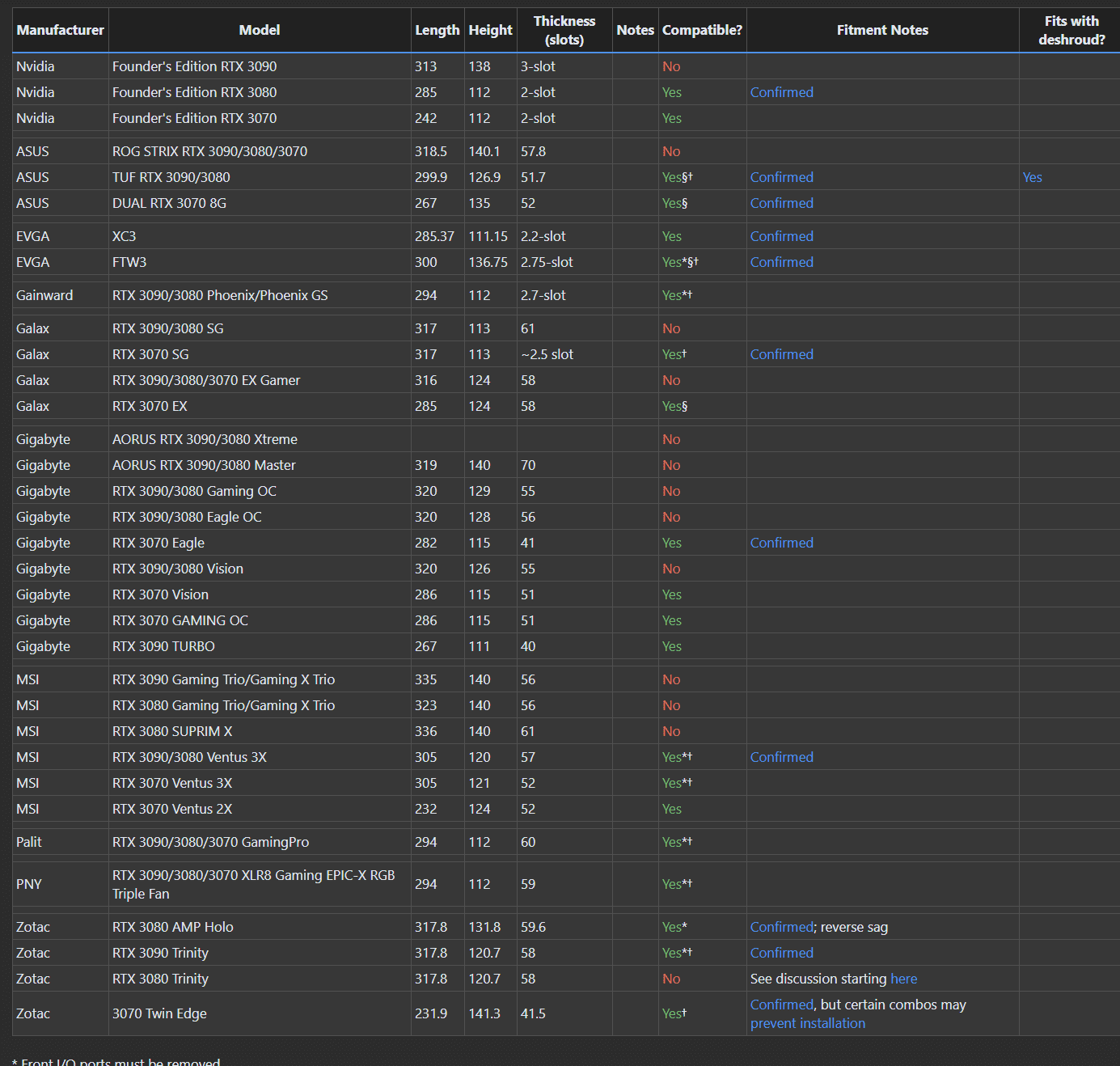Screen dimensions: 1120x1066
Task: Click the '335' length for RTX 3090 Gaming Trio
Action: coord(425,679)
